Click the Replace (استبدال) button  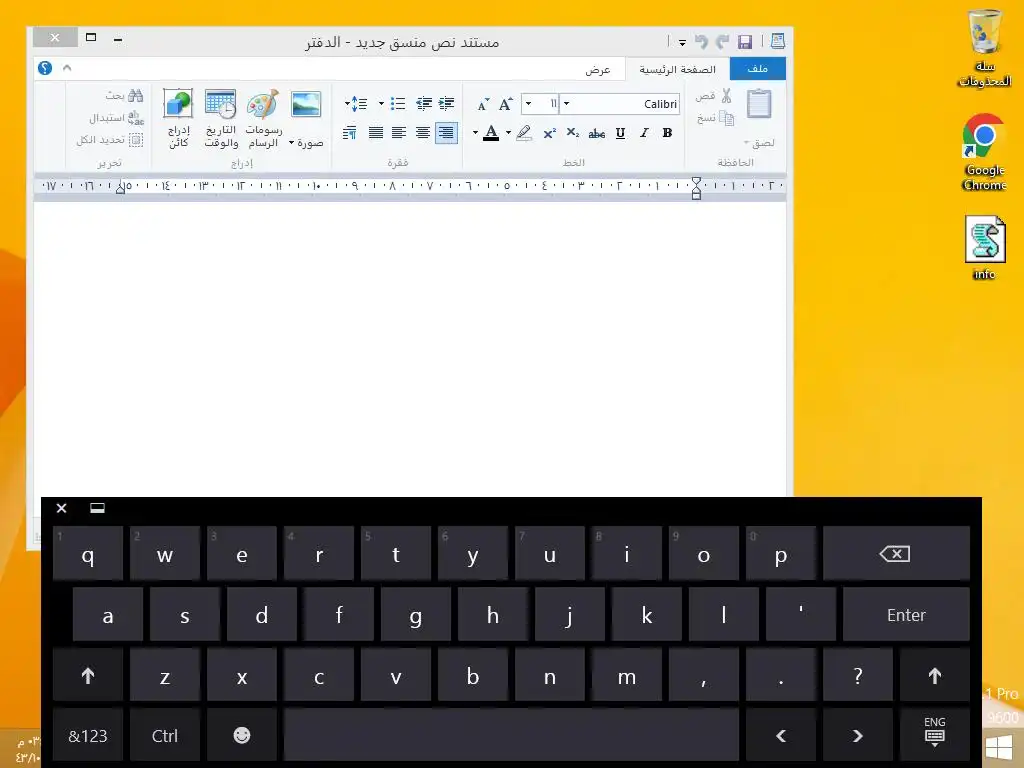coord(116,118)
